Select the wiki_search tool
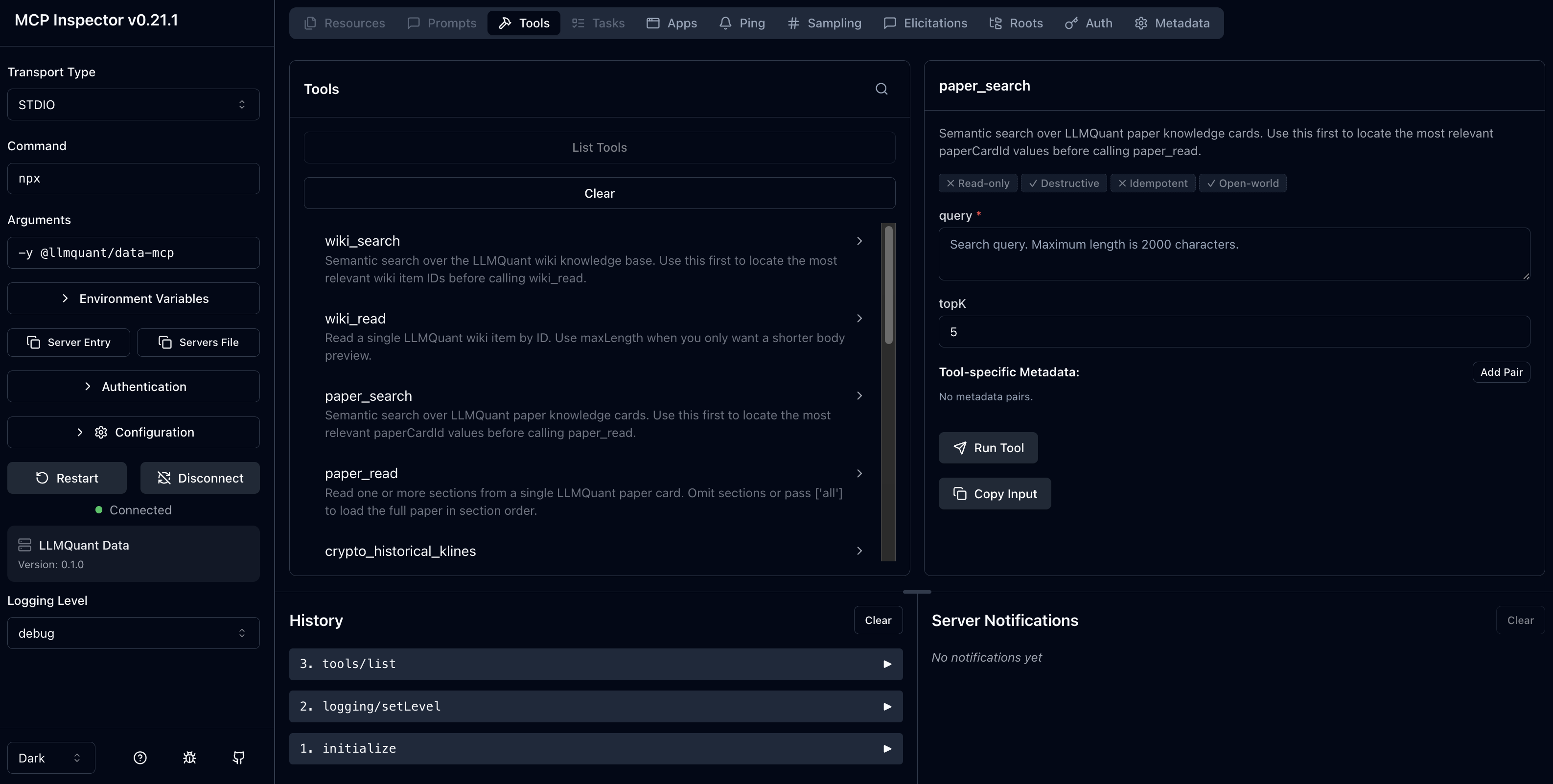Image resolution: width=1553 pixels, height=784 pixels. pos(592,259)
